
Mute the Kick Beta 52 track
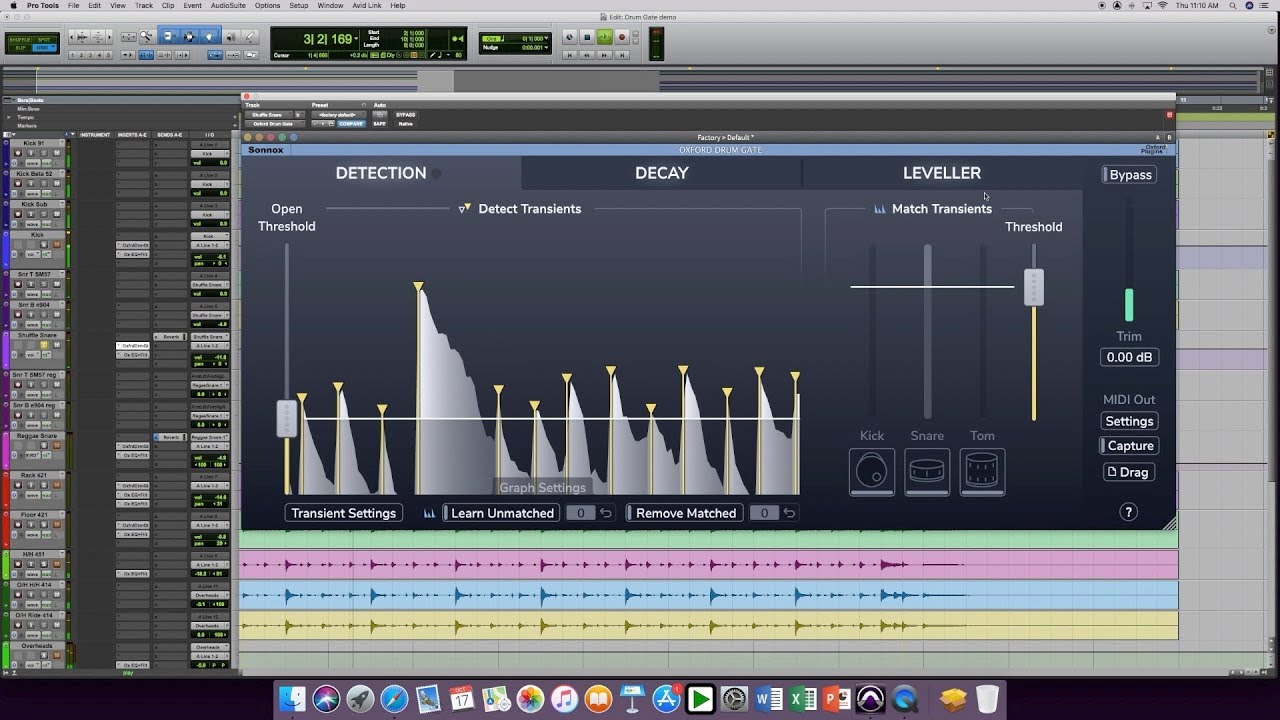(57, 184)
